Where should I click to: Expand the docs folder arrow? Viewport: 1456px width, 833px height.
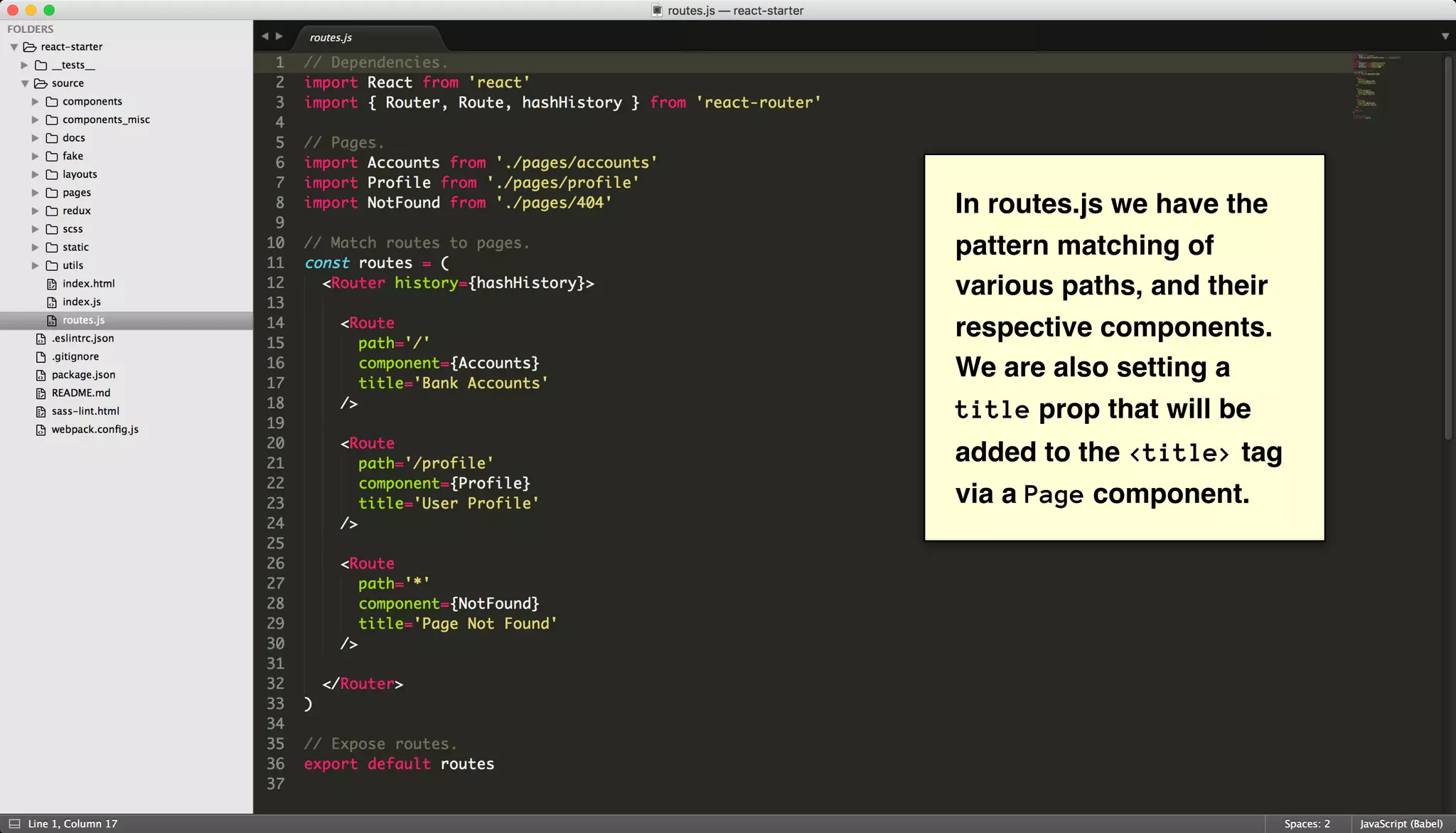pos(35,138)
